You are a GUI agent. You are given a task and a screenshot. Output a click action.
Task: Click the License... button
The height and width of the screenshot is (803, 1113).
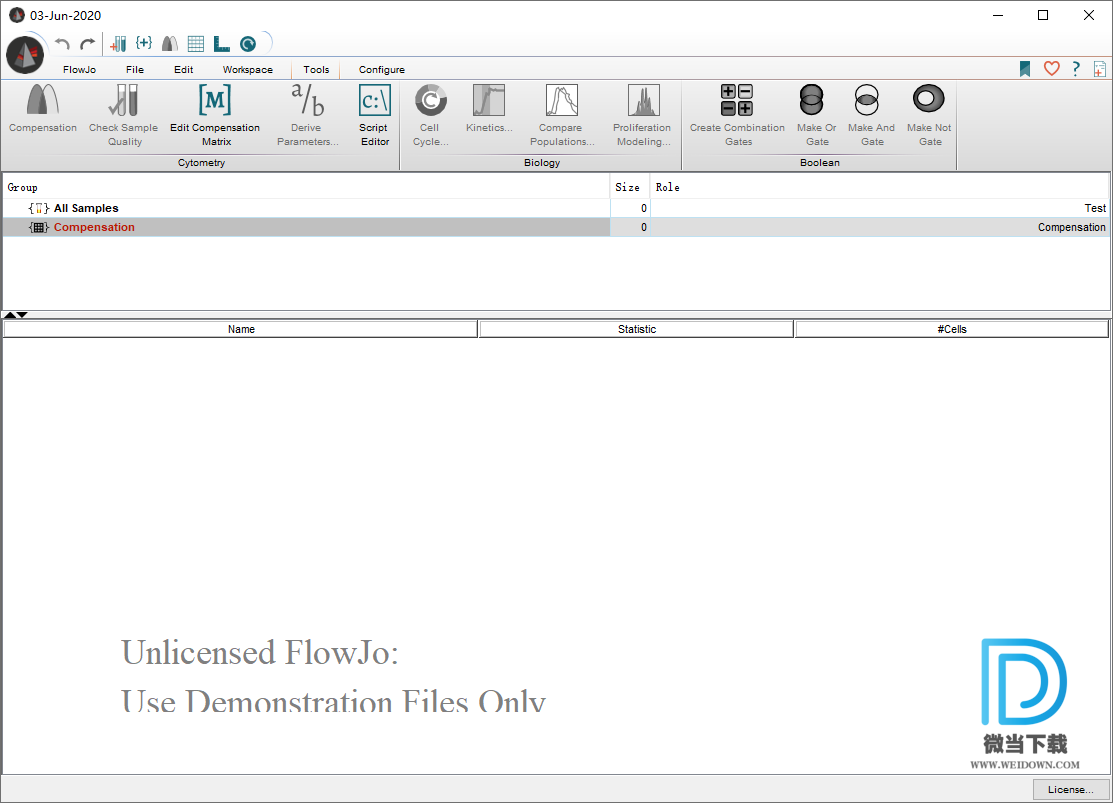pyautogui.click(x=1070, y=790)
